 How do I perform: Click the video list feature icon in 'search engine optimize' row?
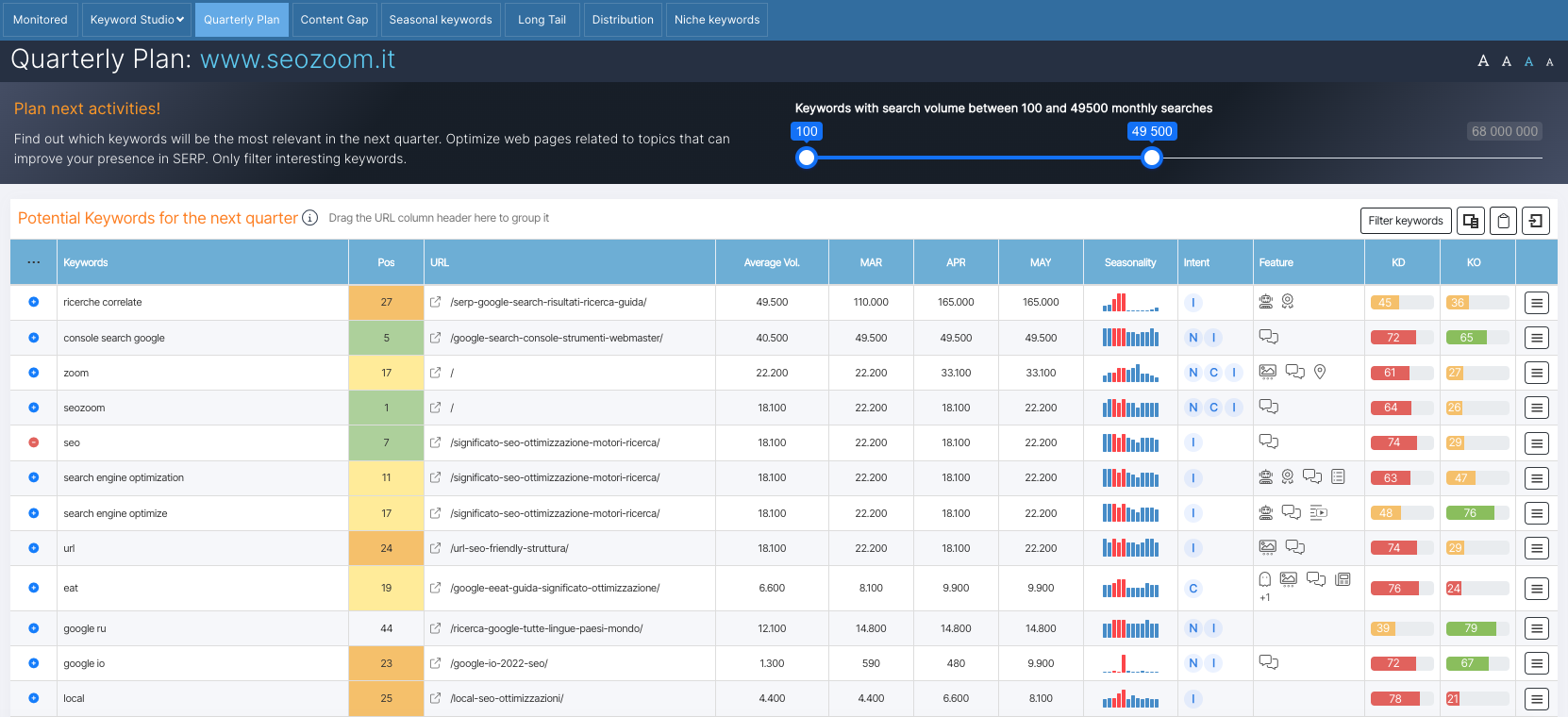(1319, 512)
